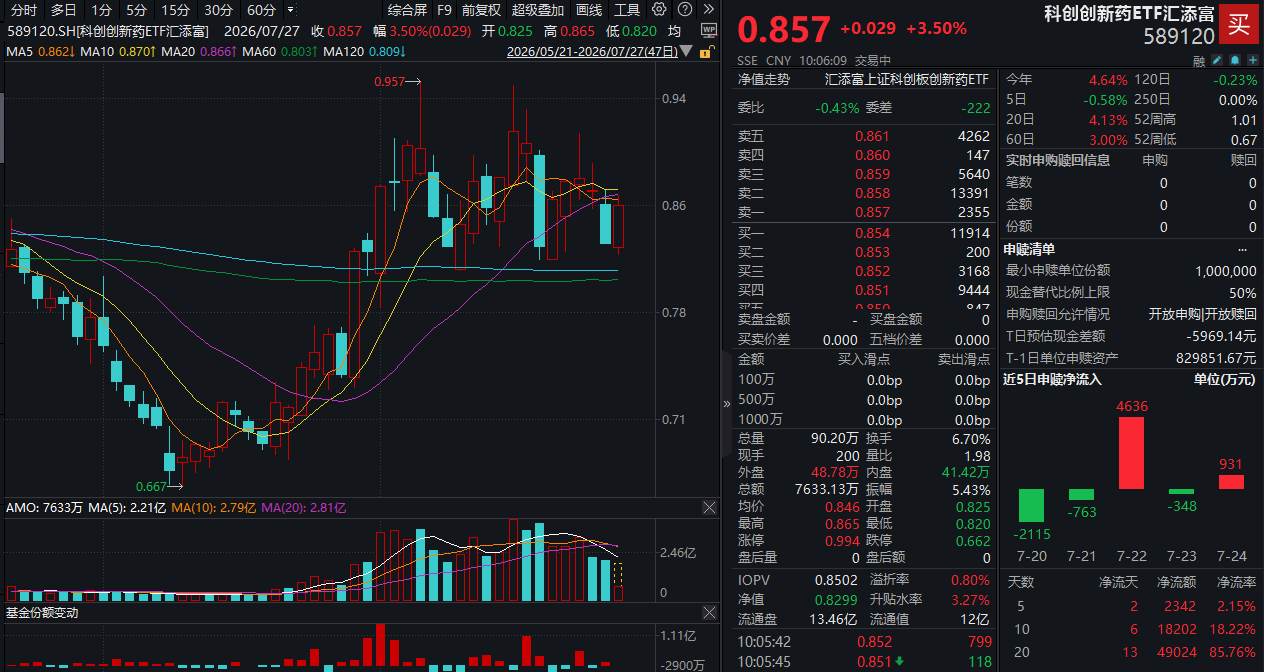Click the red 买 buy button
Viewport: 1264px width, 672px height.
1239,23
